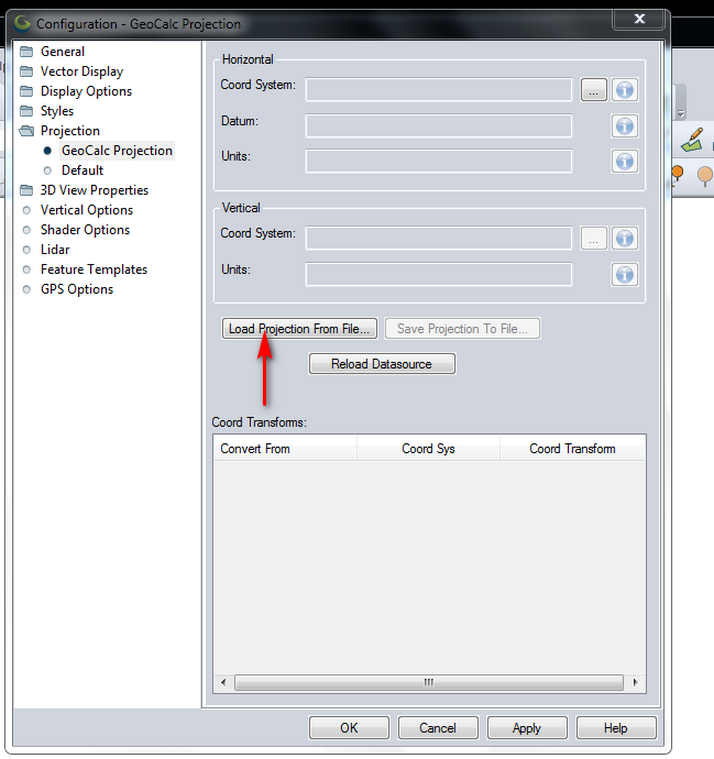Viewport: 714px width, 759px height.
Task: Click the Horizontal Units field
Action: point(439,161)
